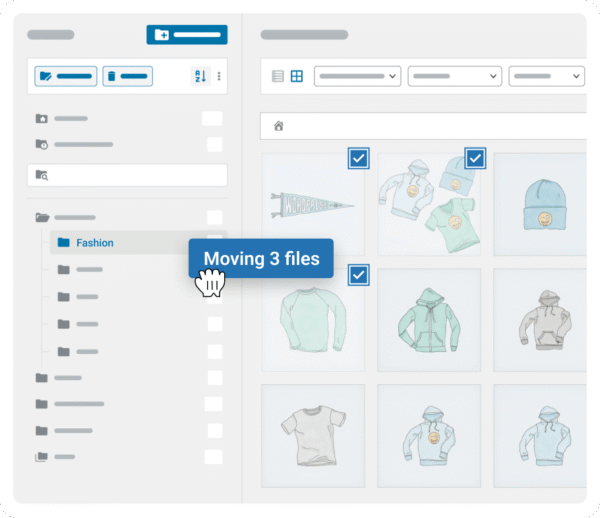
Task: Open the third filter dropdown
Action: click(x=547, y=76)
